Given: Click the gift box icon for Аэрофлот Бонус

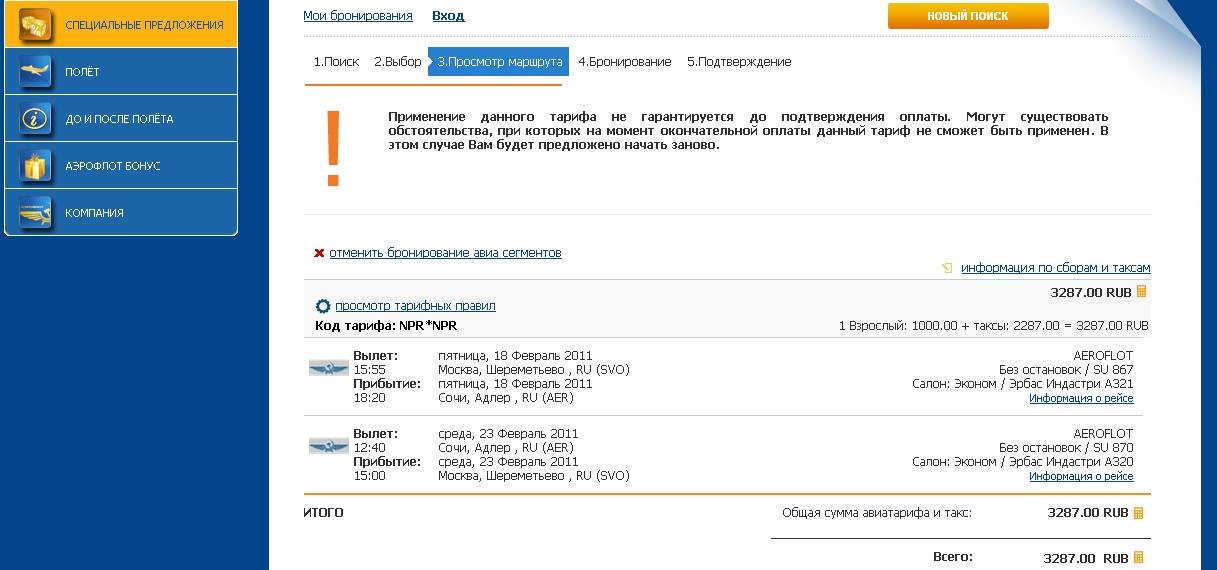Looking at the screenshot, I should tap(35, 165).
